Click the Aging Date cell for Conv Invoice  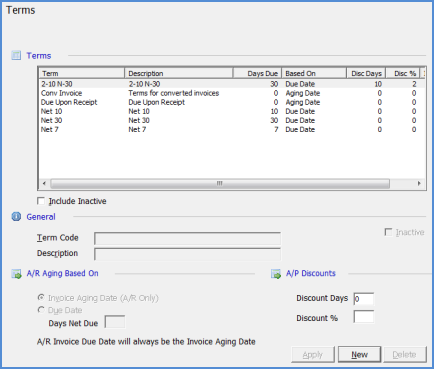(x=303, y=93)
